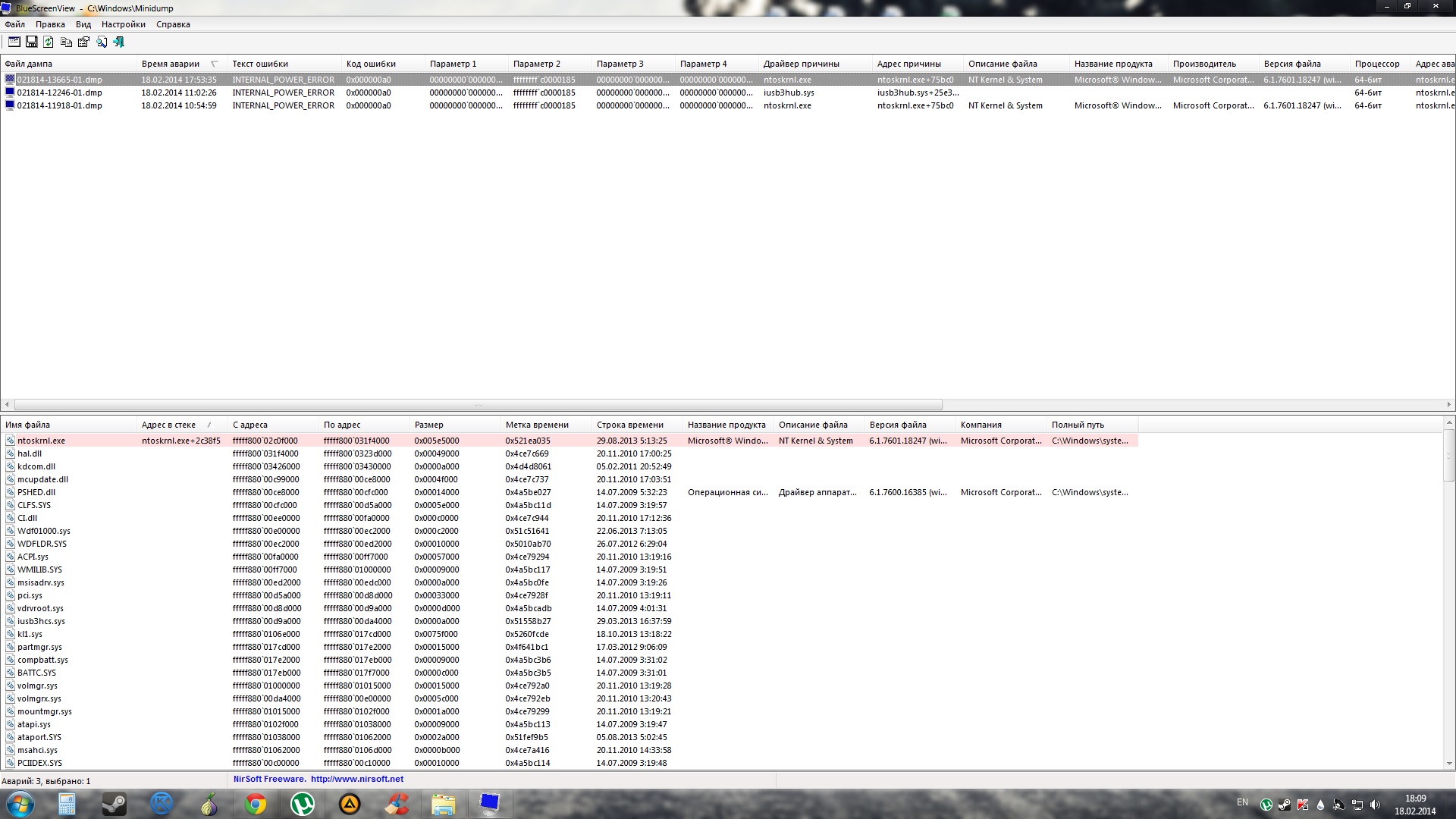Sort by Драйвер причины column header
The height and width of the screenshot is (819, 1456).
[801, 64]
